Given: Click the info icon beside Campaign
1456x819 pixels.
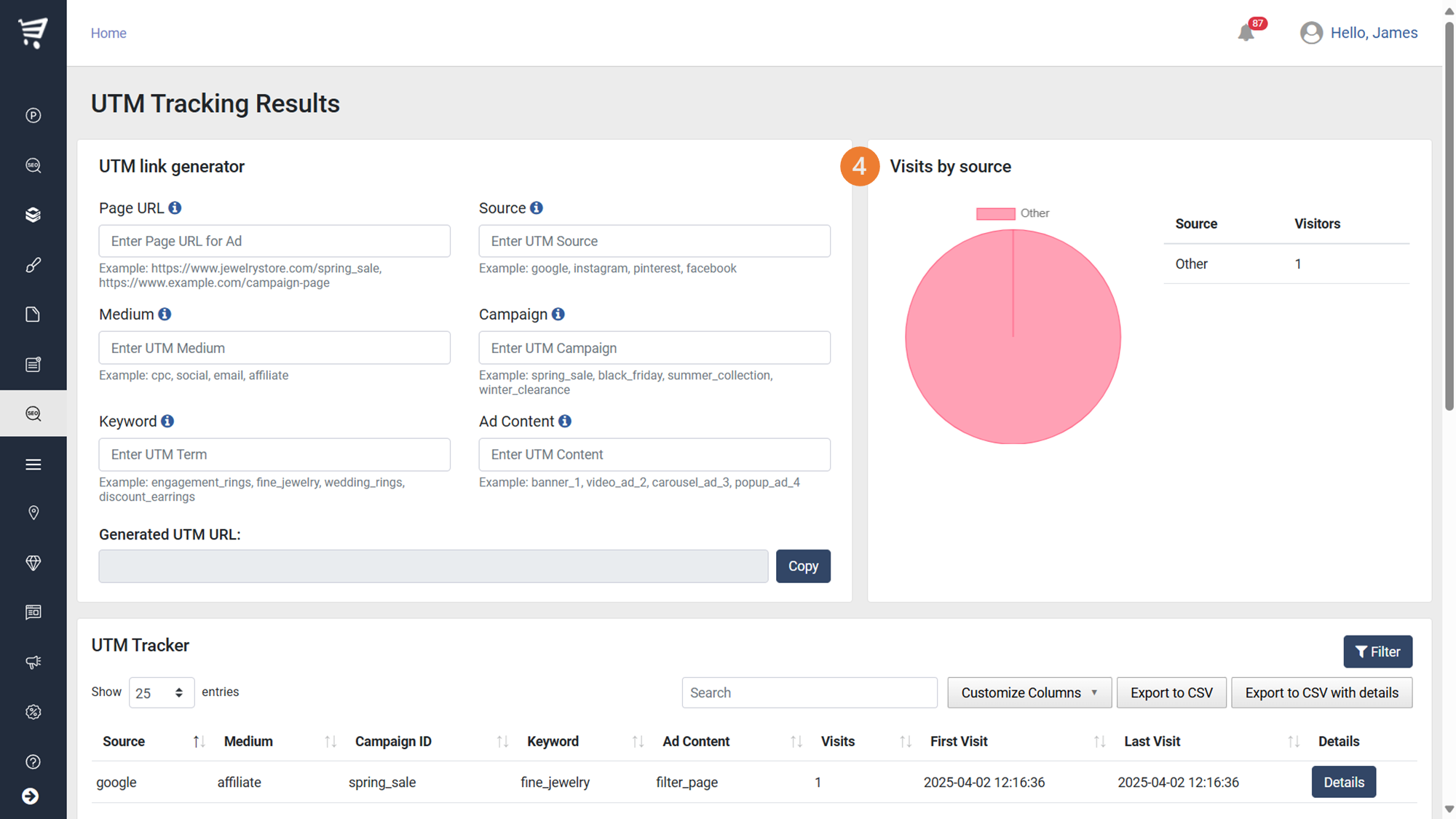Looking at the screenshot, I should (x=558, y=314).
